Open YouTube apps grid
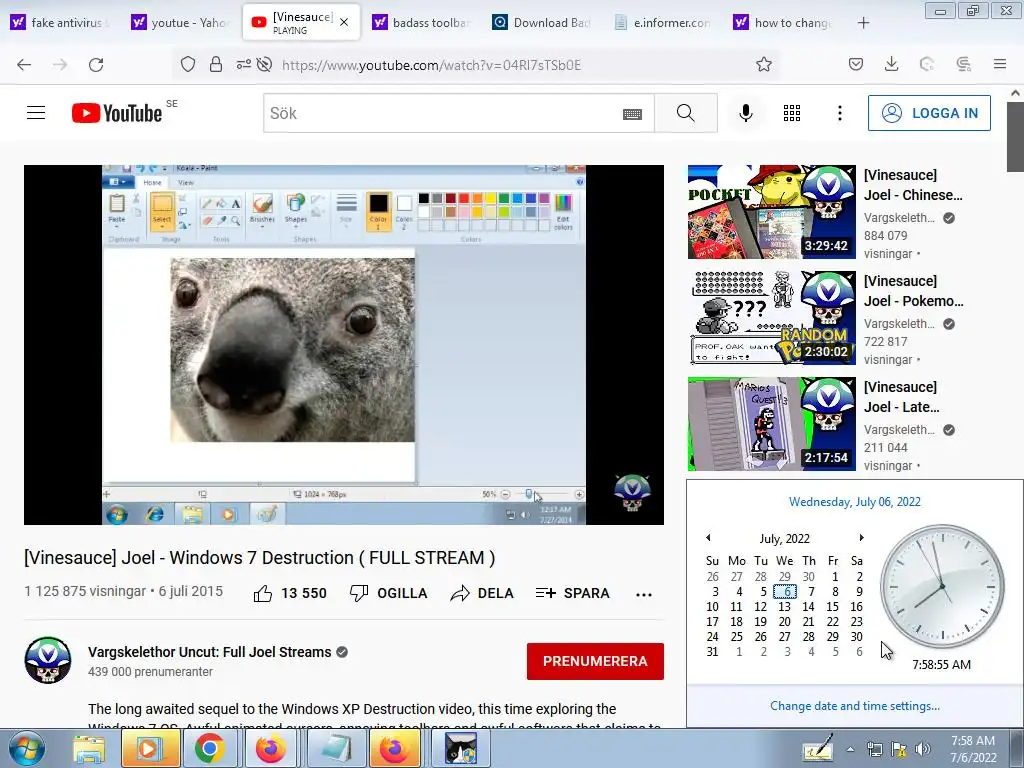Viewport: 1024px width, 768px height. point(792,113)
